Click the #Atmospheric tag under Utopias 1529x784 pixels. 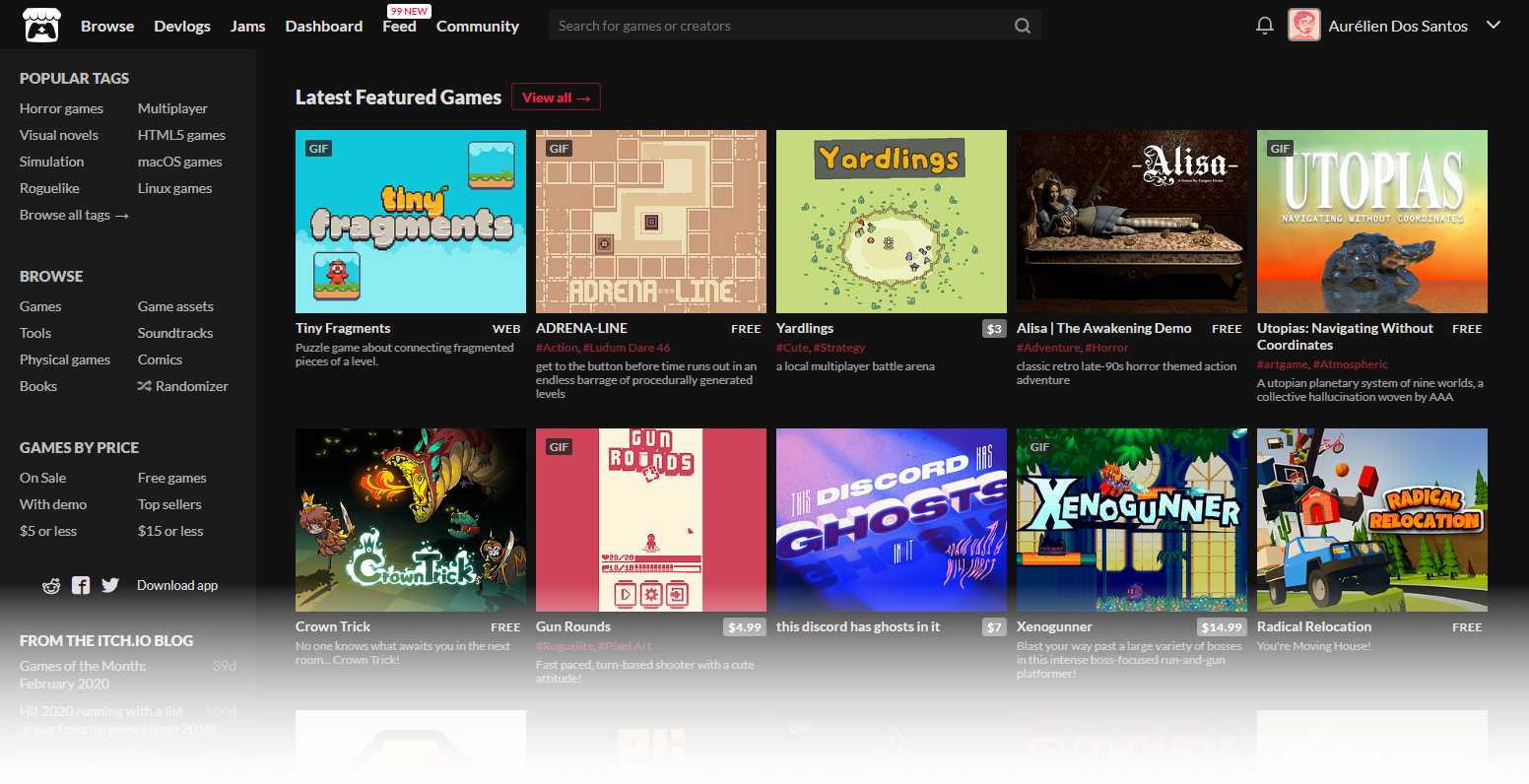1351,364
